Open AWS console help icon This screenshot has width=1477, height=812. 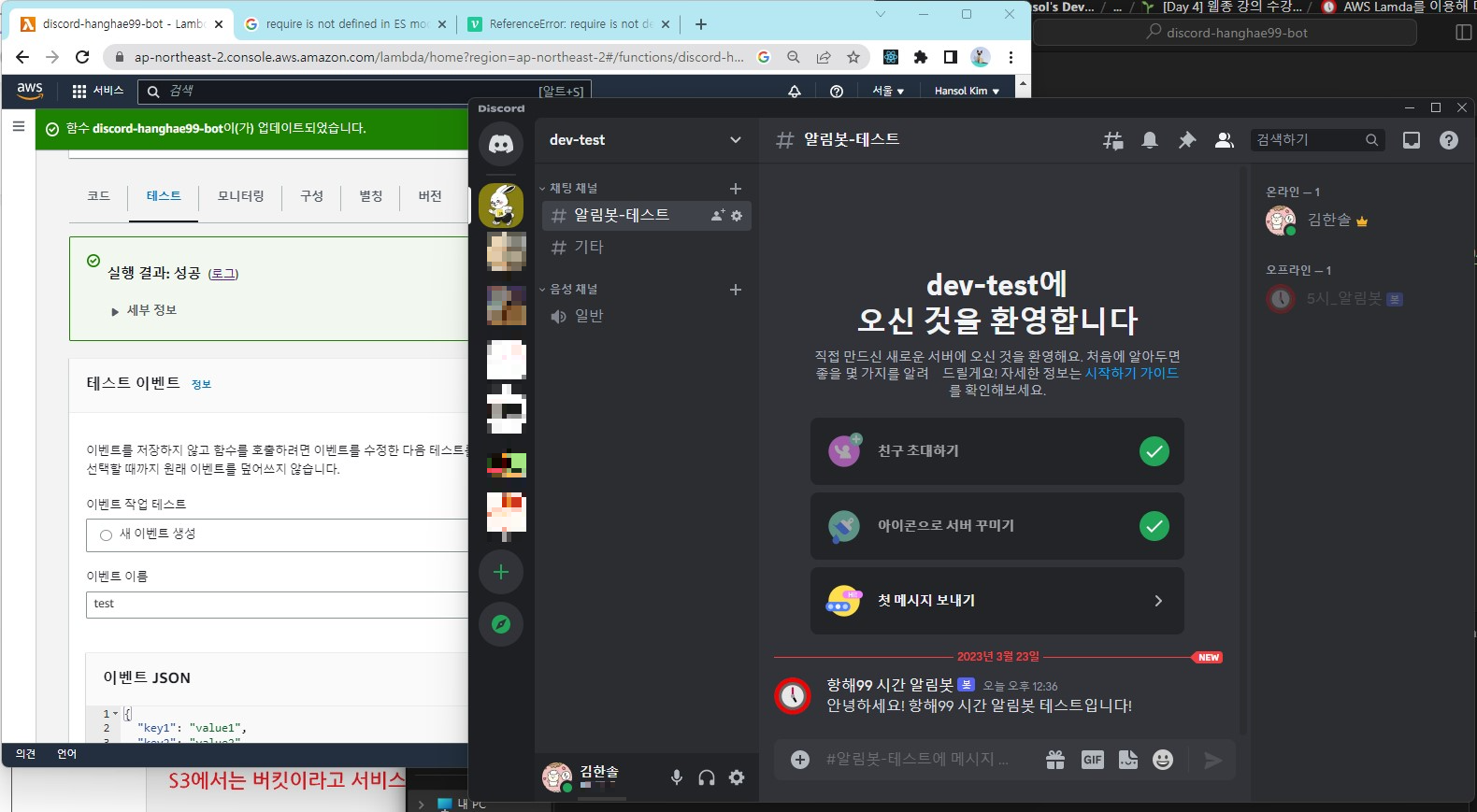click(x=837, y=91)
